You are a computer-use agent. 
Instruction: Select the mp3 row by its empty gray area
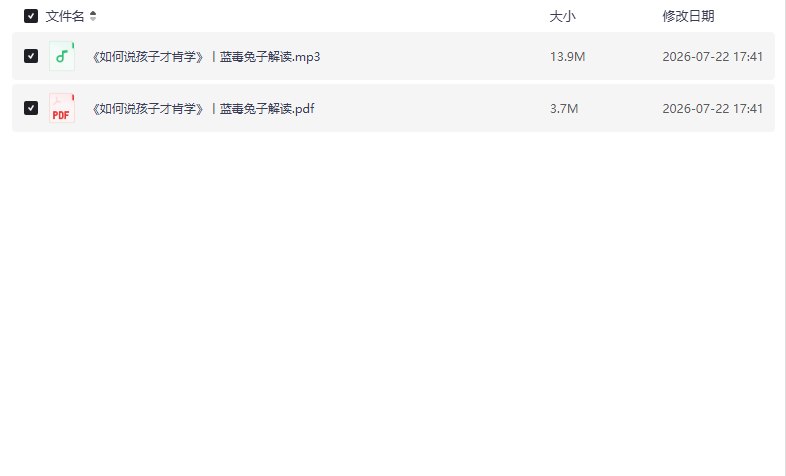click(431, 56)
